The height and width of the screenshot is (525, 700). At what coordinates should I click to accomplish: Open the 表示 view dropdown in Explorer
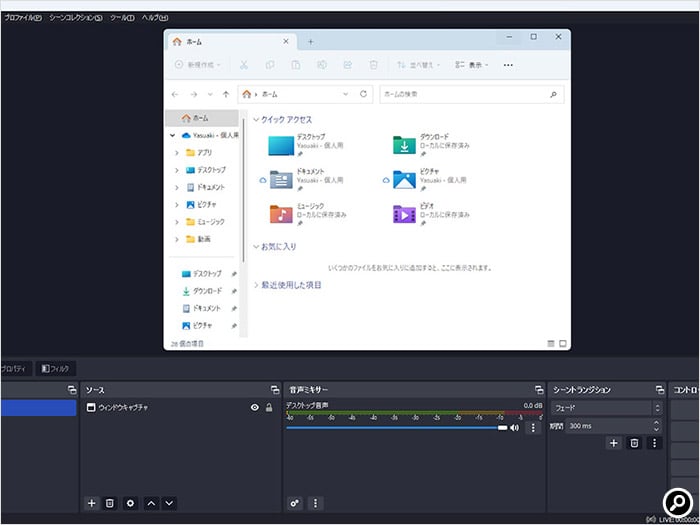[x=472, y=65]
